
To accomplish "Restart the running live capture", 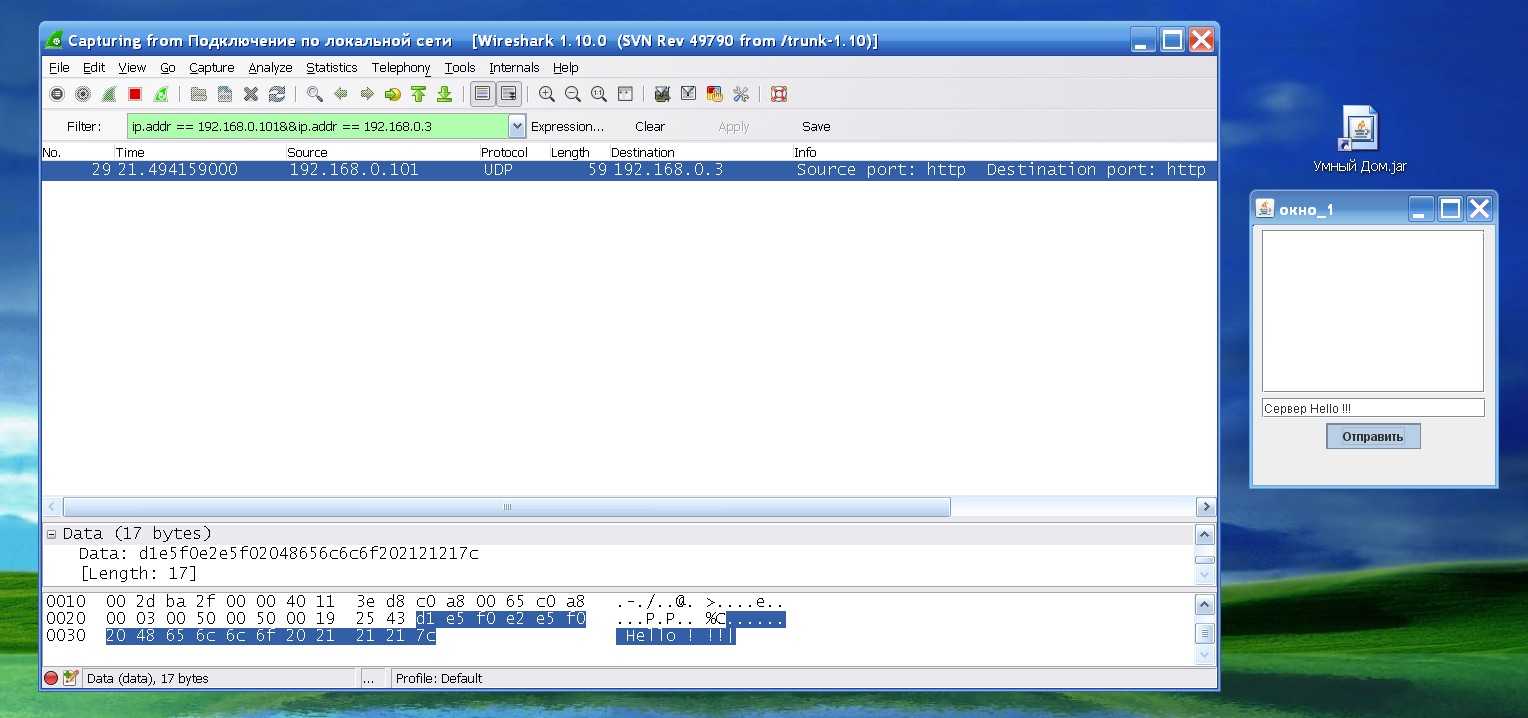I will [x=161, y=94].
